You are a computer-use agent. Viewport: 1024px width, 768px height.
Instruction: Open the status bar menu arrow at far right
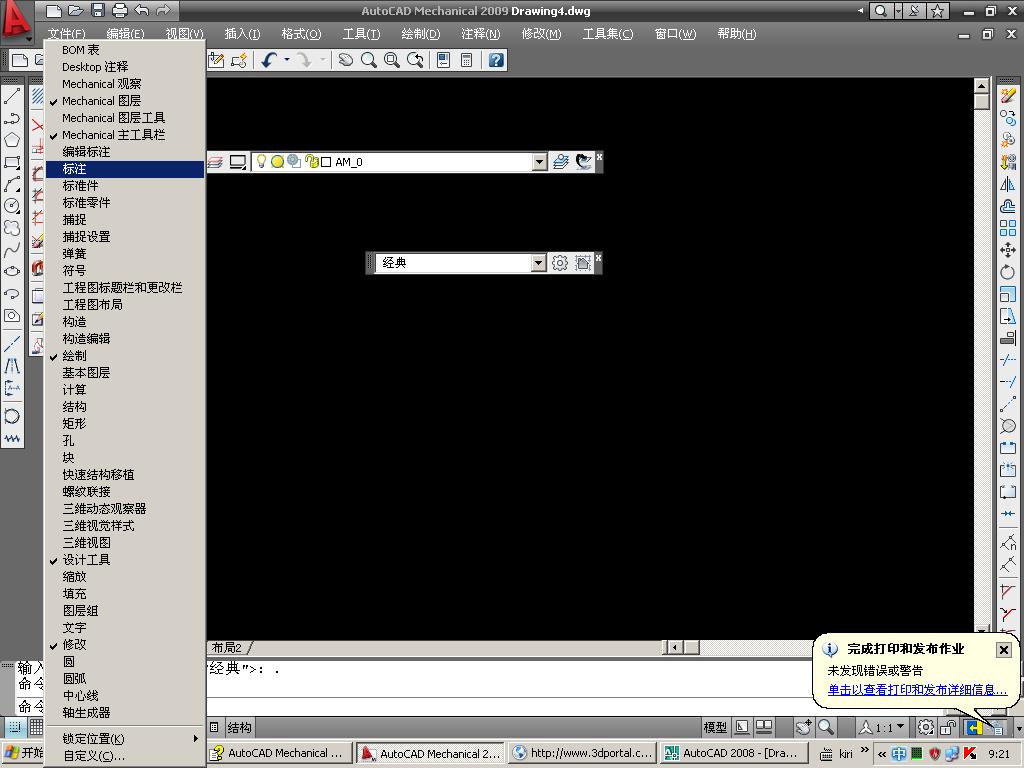[x=1018, y=728]
